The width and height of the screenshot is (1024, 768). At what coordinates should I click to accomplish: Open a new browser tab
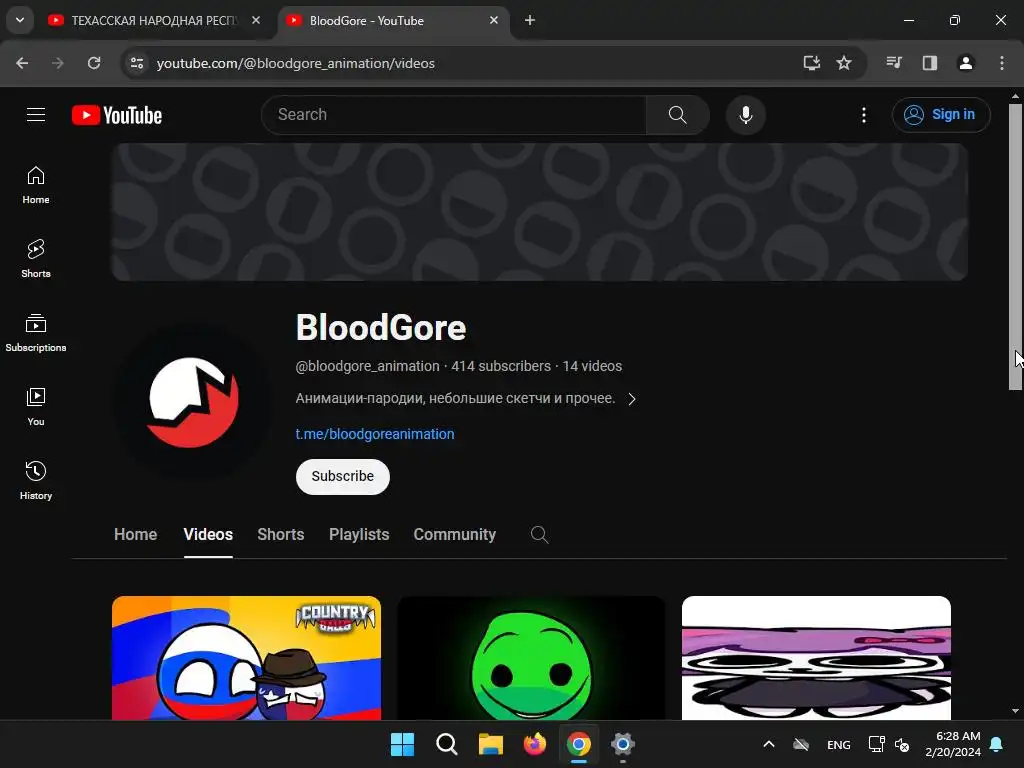(530, 20)
